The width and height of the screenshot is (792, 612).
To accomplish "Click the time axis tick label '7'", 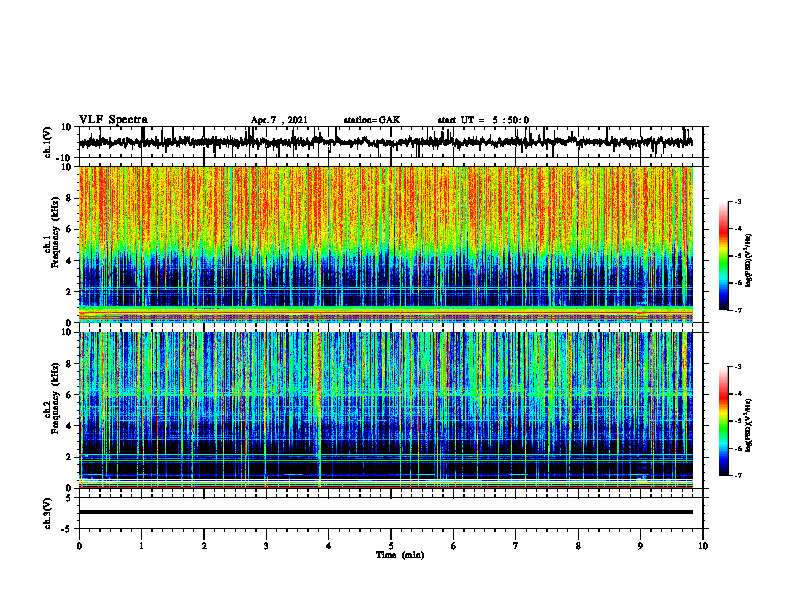I will [516, 546].
